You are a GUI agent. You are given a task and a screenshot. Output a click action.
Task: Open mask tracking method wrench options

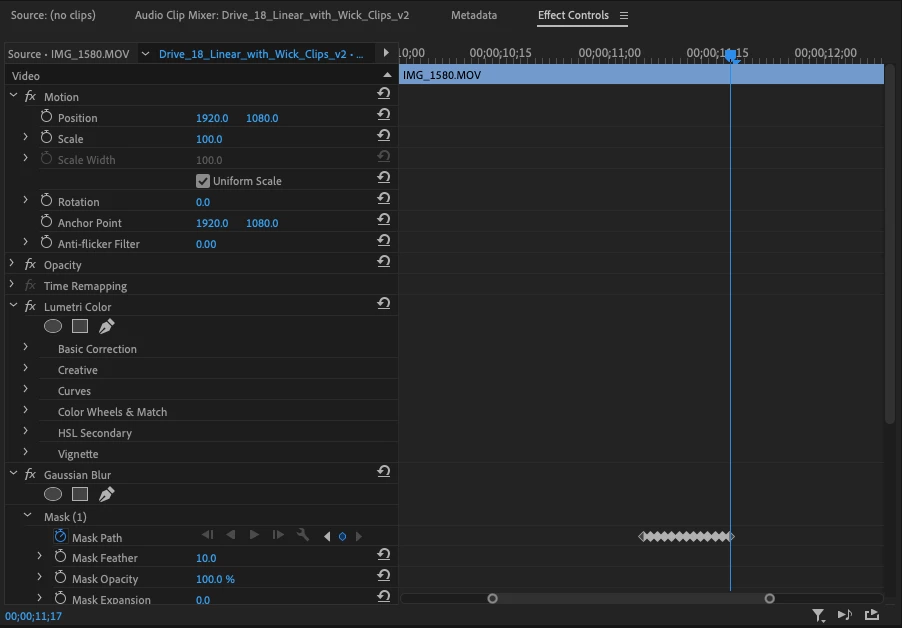click(x=303, y=535)
